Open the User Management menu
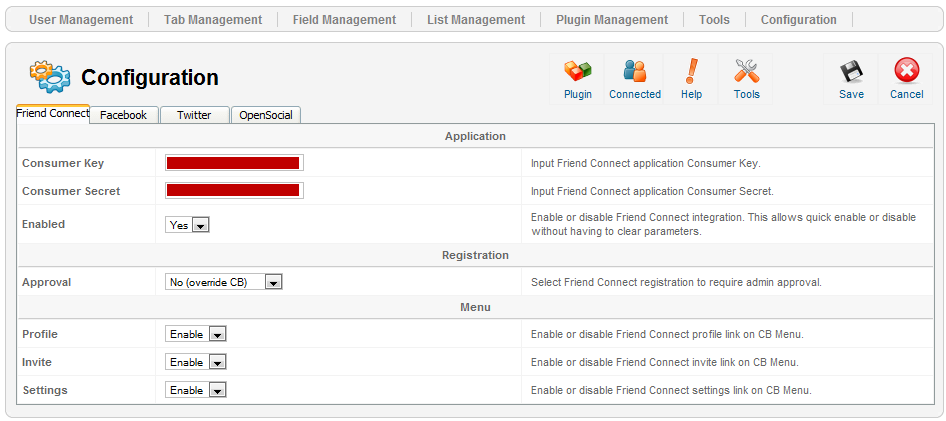The height and width of the screenshot is (421, 946). point(81,20)
